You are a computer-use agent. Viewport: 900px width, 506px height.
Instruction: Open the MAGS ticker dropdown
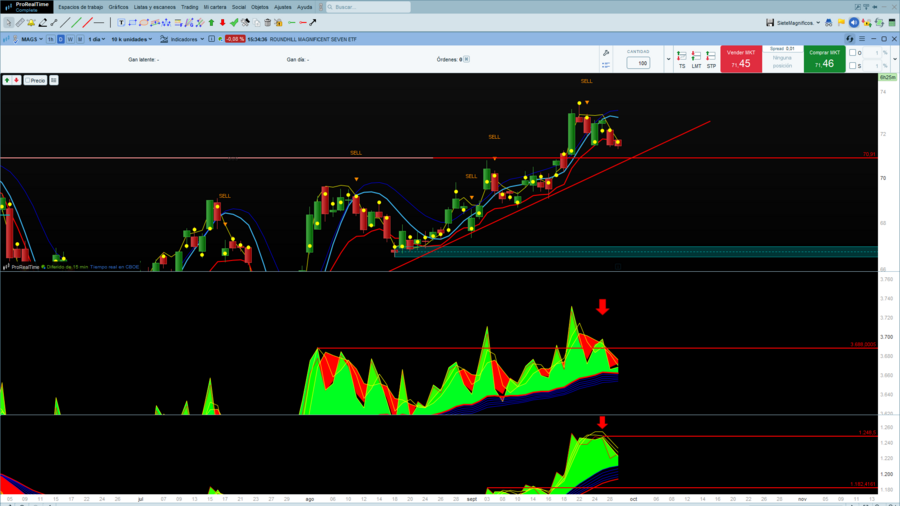click(32, 39)
